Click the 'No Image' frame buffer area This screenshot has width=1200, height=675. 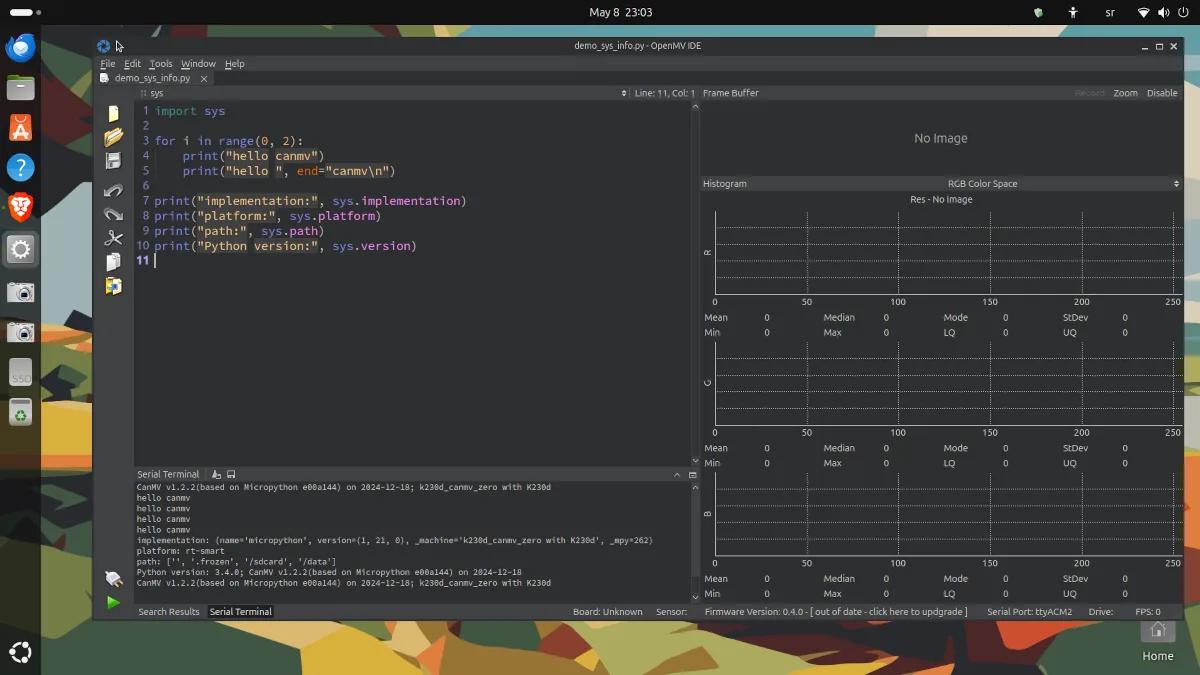[941, 139]
